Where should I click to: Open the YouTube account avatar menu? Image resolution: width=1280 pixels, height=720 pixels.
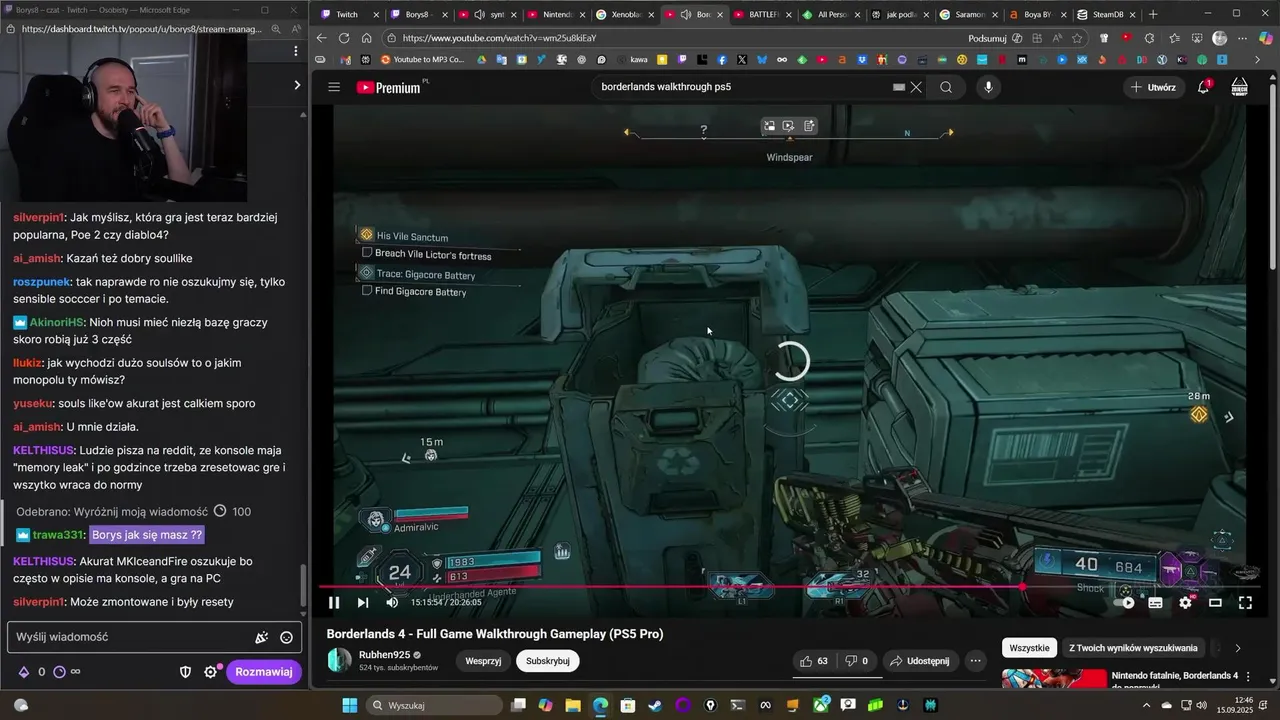[x=1239, y=87]
